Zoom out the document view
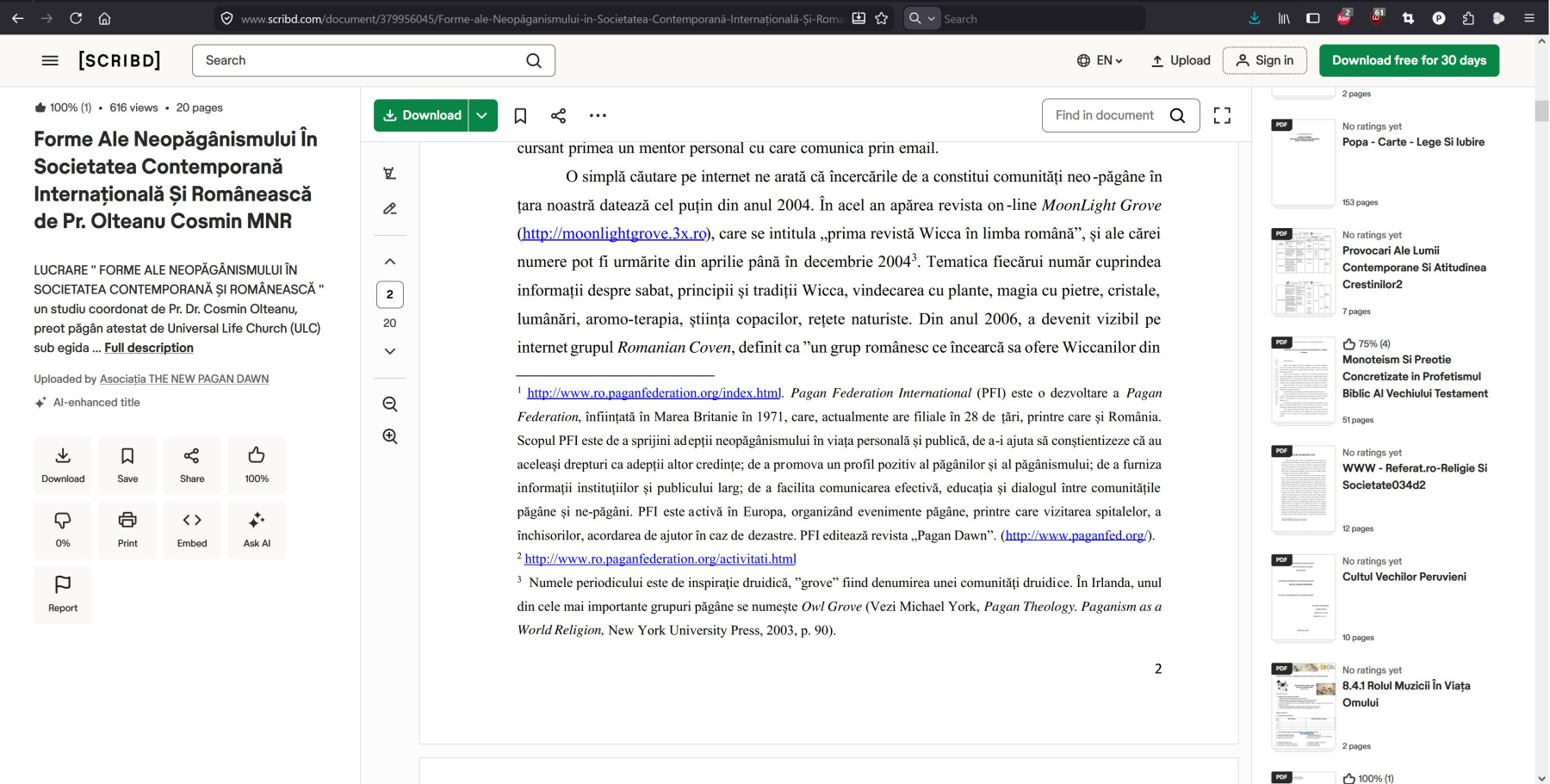Viewport: 1550px width, 784px height. (390, 404)
